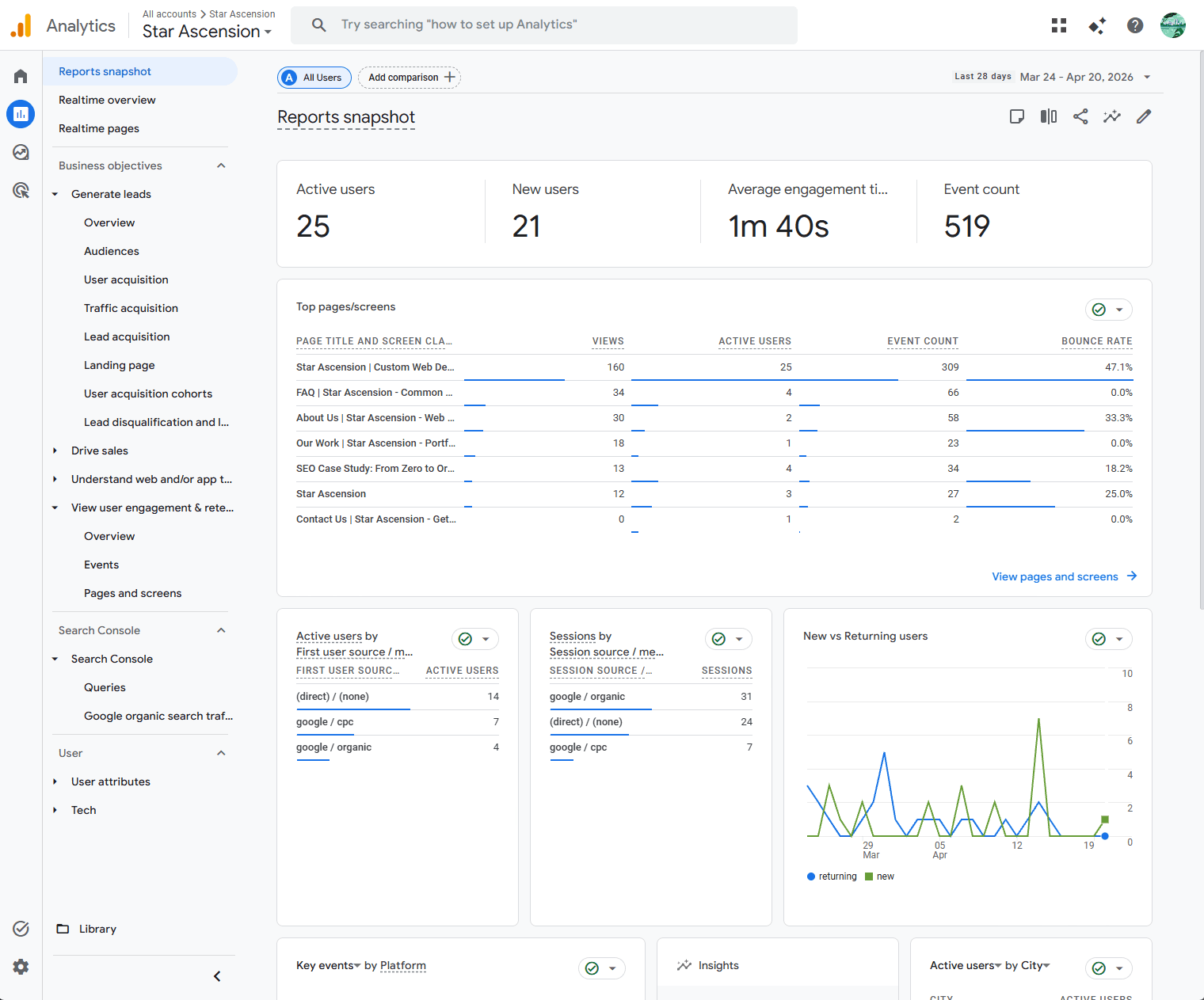Viewport: 1204px width, 1000px height.
Task: Open the Star Ascension property selector
Action: (x=208, y=32)
